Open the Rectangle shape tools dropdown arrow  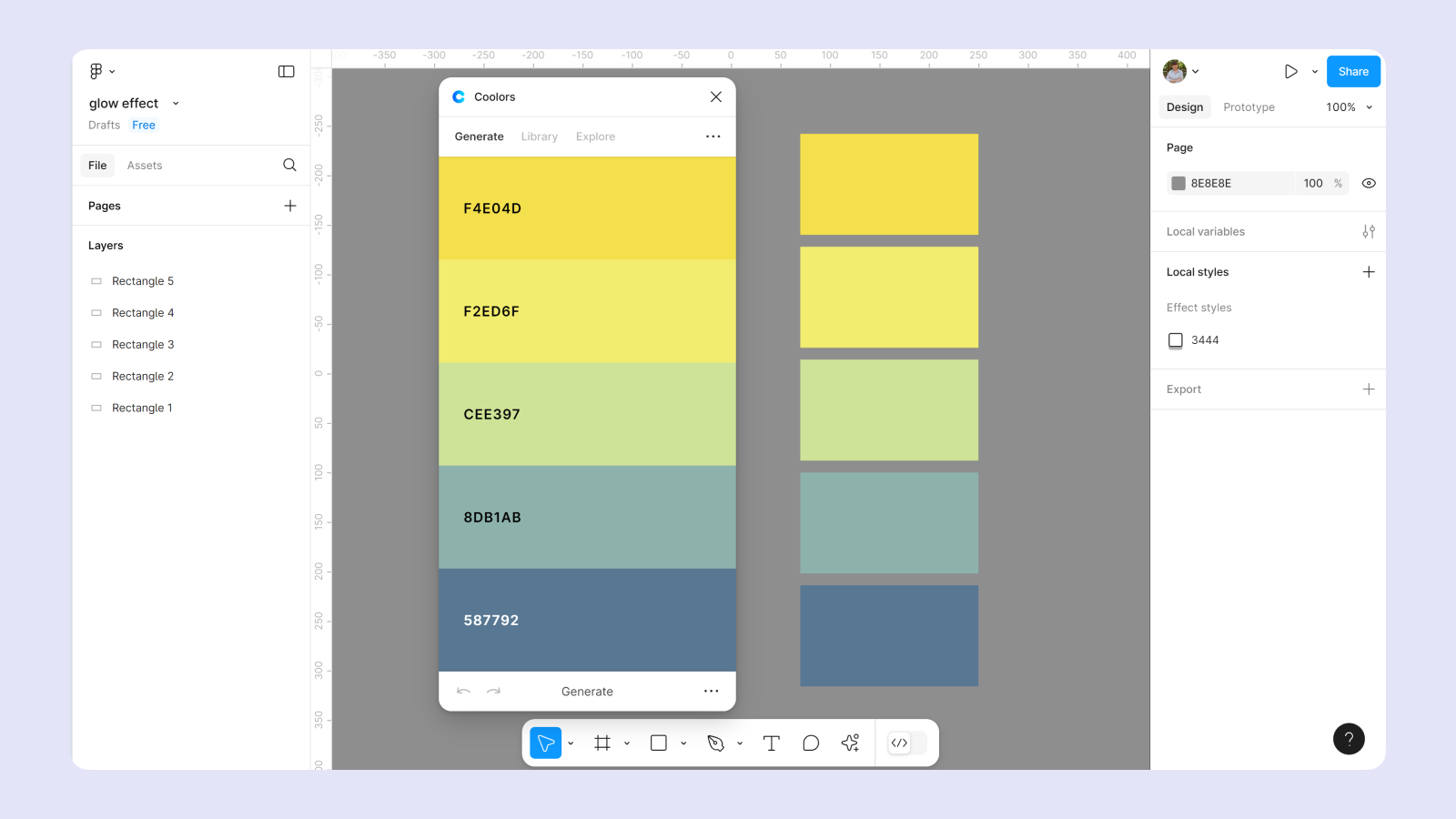(683, 743)
